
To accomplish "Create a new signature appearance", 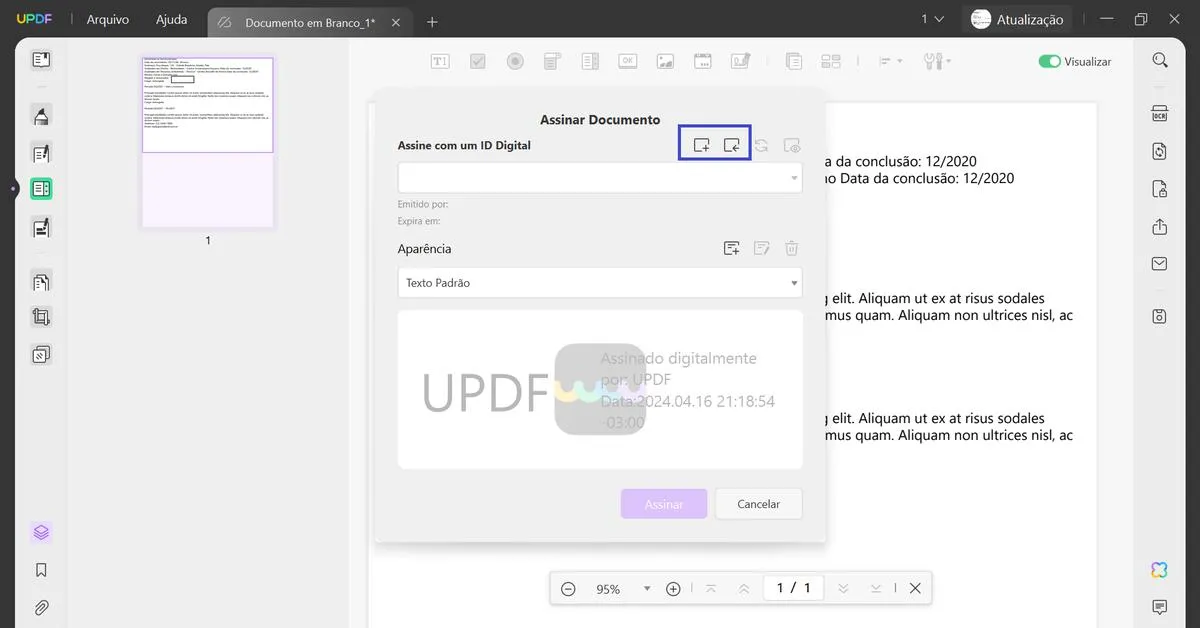I will pyautogui.click(x=732, y=249).
